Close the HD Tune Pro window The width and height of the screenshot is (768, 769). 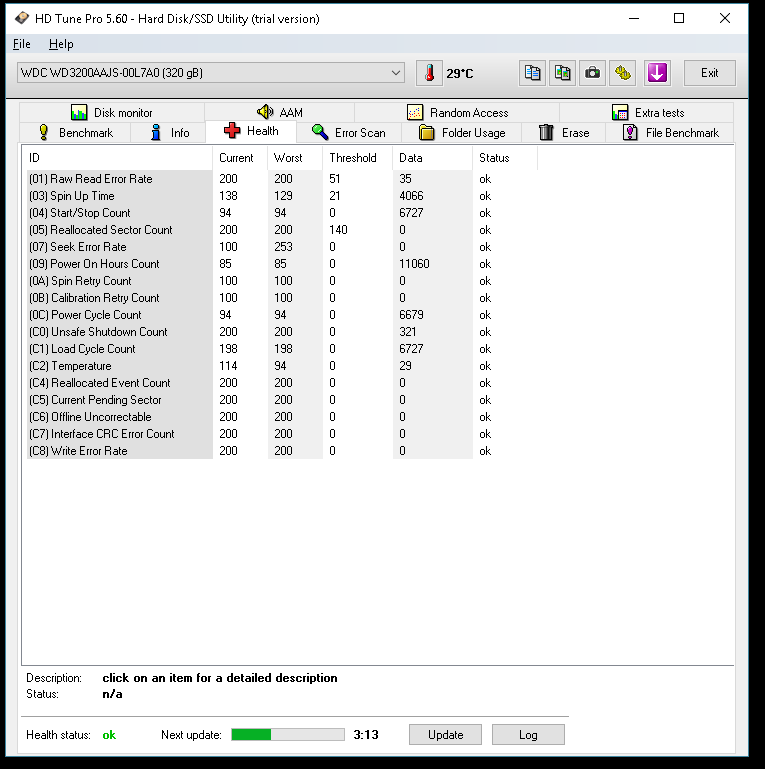[724, 19]
